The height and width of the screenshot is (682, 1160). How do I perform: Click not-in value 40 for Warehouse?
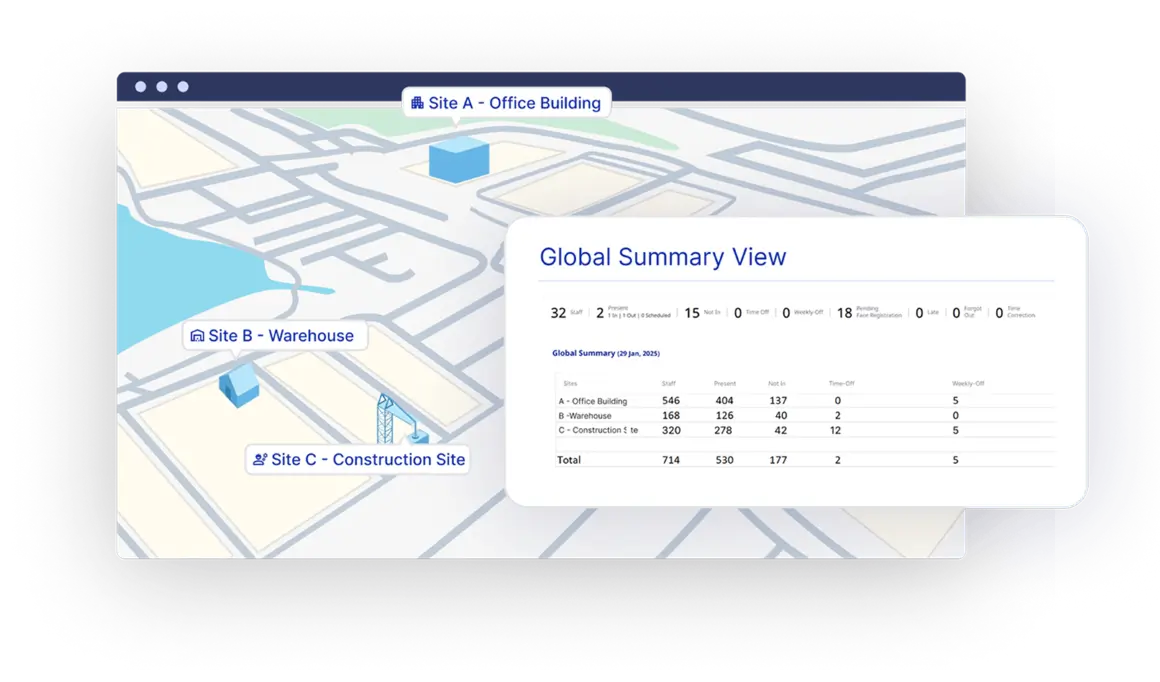coord(781,416)
